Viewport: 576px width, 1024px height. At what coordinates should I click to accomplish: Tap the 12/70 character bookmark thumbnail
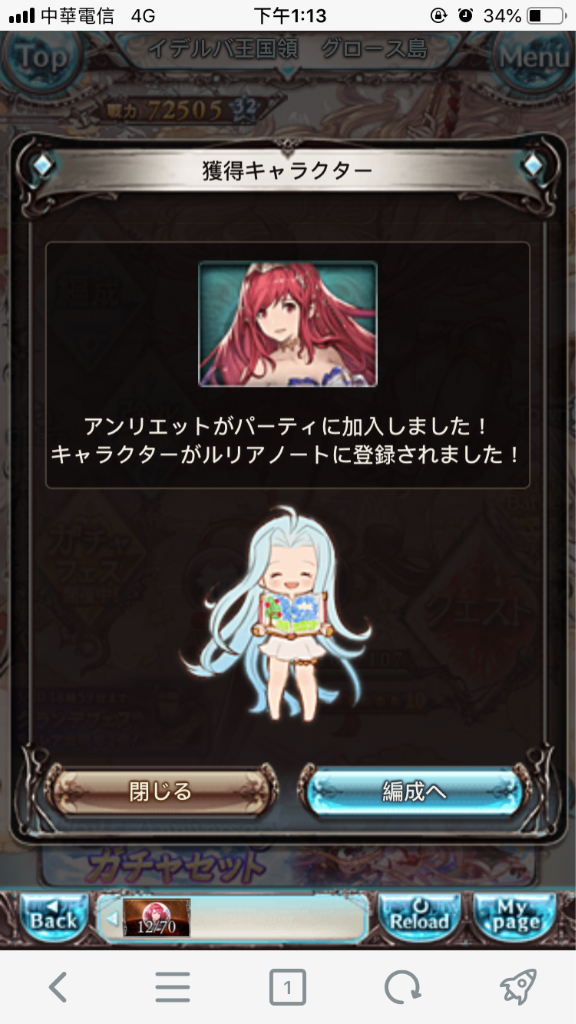(x=157, y=918)
